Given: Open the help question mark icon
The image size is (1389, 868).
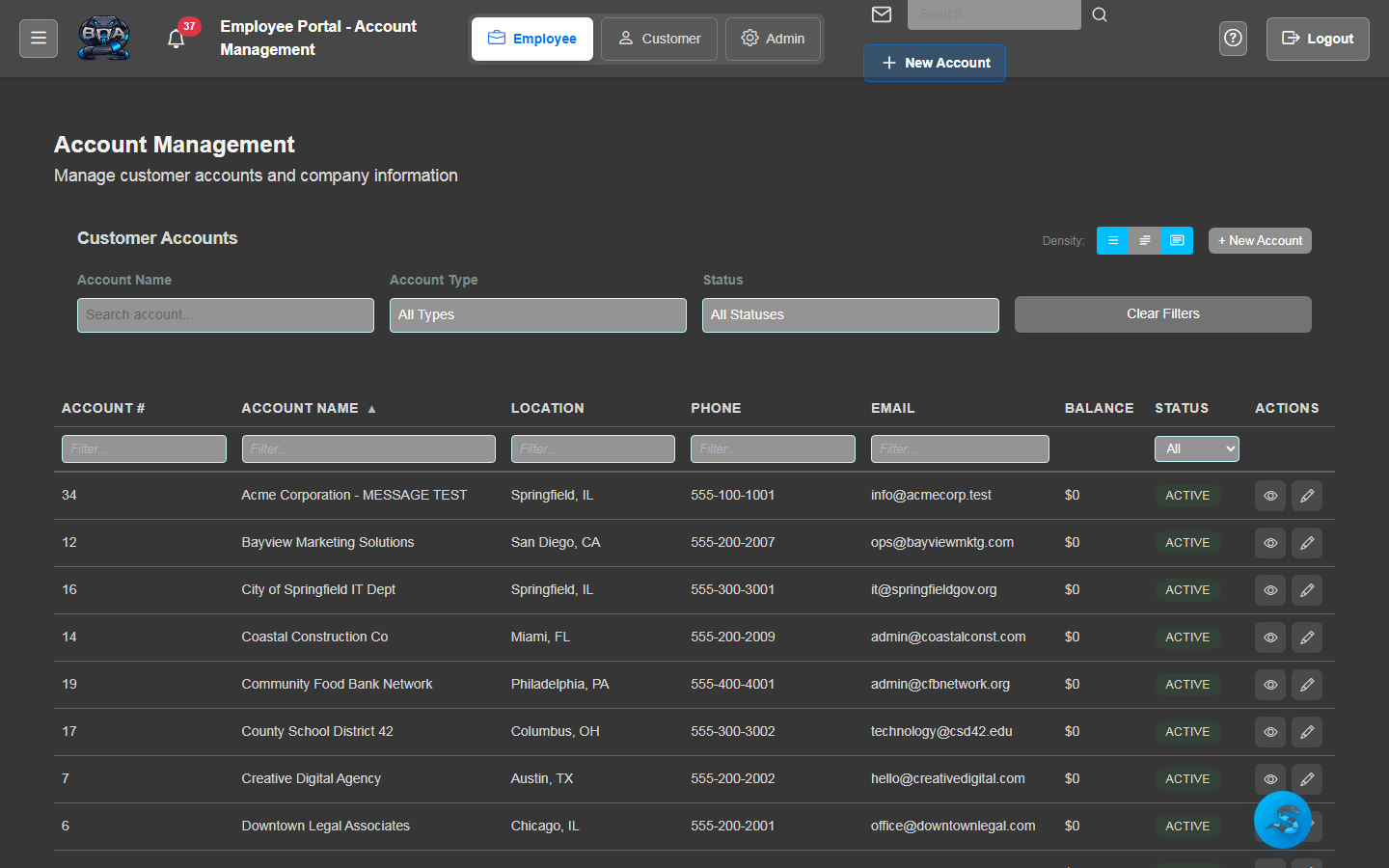Looking at the screenshot, I should pyautogui.click(x=1233, y=38).
